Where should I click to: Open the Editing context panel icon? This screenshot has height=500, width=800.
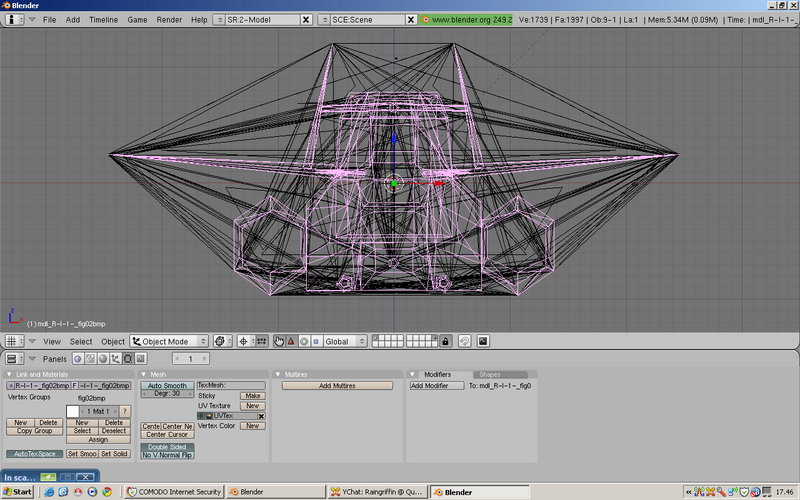(x=127, y=358)
